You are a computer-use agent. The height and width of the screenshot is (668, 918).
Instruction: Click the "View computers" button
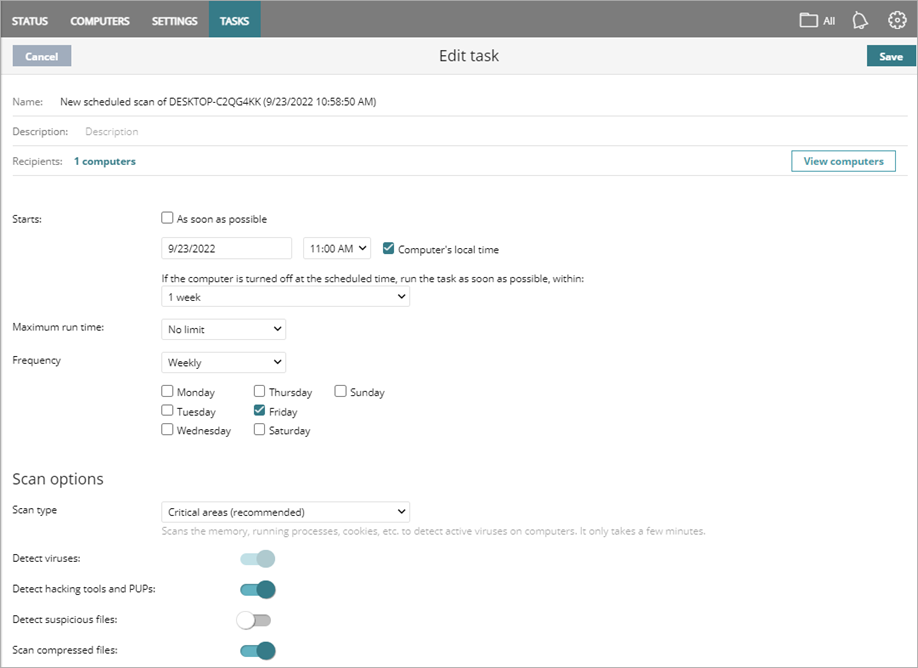843,161
